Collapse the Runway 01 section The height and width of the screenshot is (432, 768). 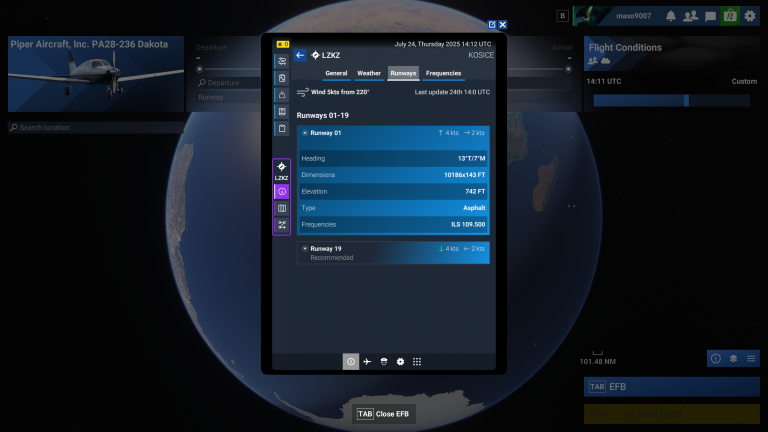point(305,133)
